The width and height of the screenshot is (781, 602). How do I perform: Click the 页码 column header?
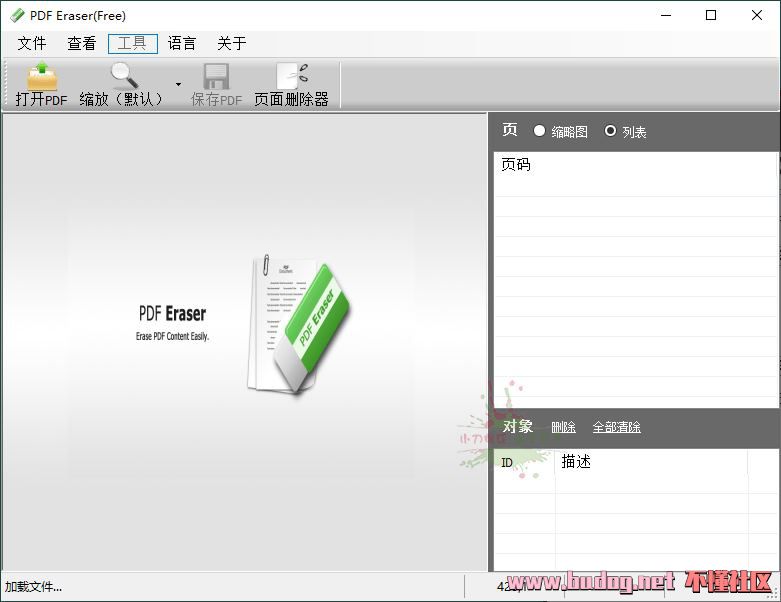516,164
